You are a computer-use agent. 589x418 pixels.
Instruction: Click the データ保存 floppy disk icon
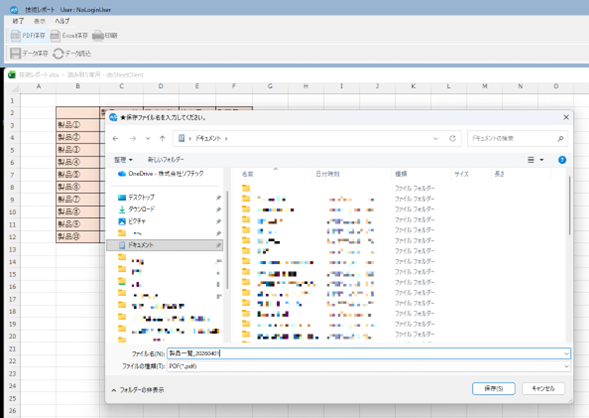coord(15,53)
